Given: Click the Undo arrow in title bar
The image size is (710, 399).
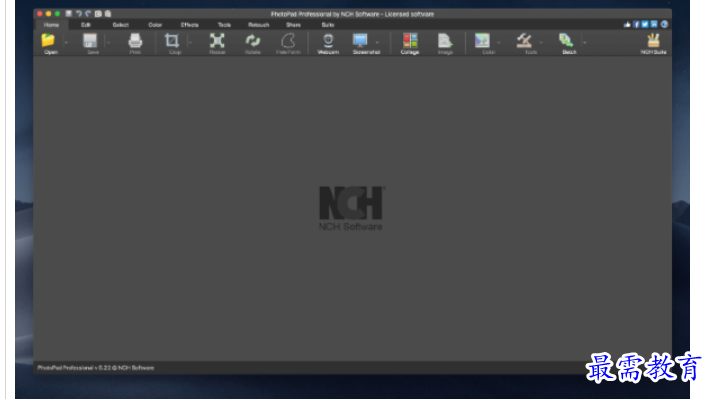Looking at the screenshot, I should pyautogui.click(x=78, y=14).
